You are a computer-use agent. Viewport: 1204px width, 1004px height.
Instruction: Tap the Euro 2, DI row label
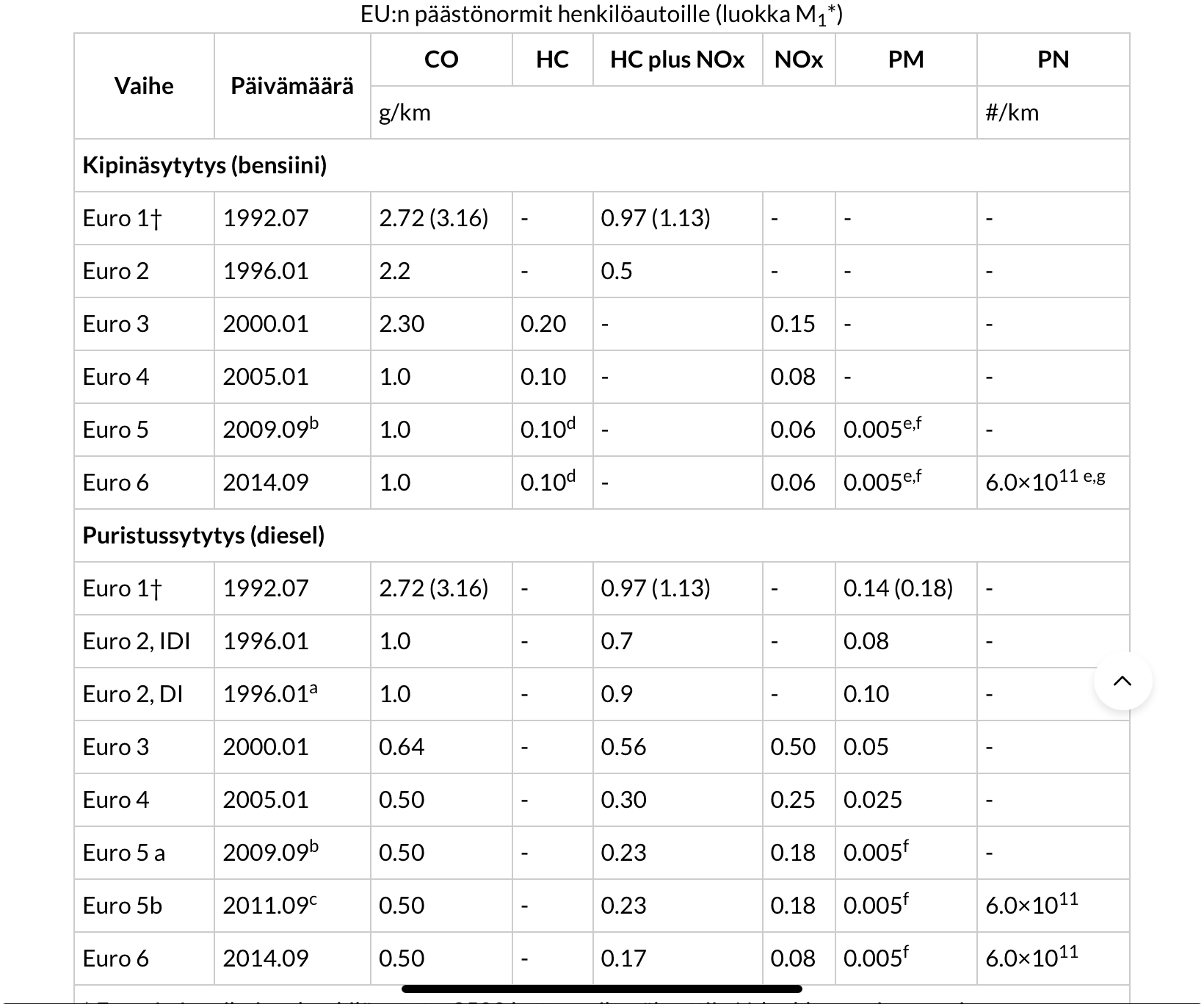tap(133, 694)
